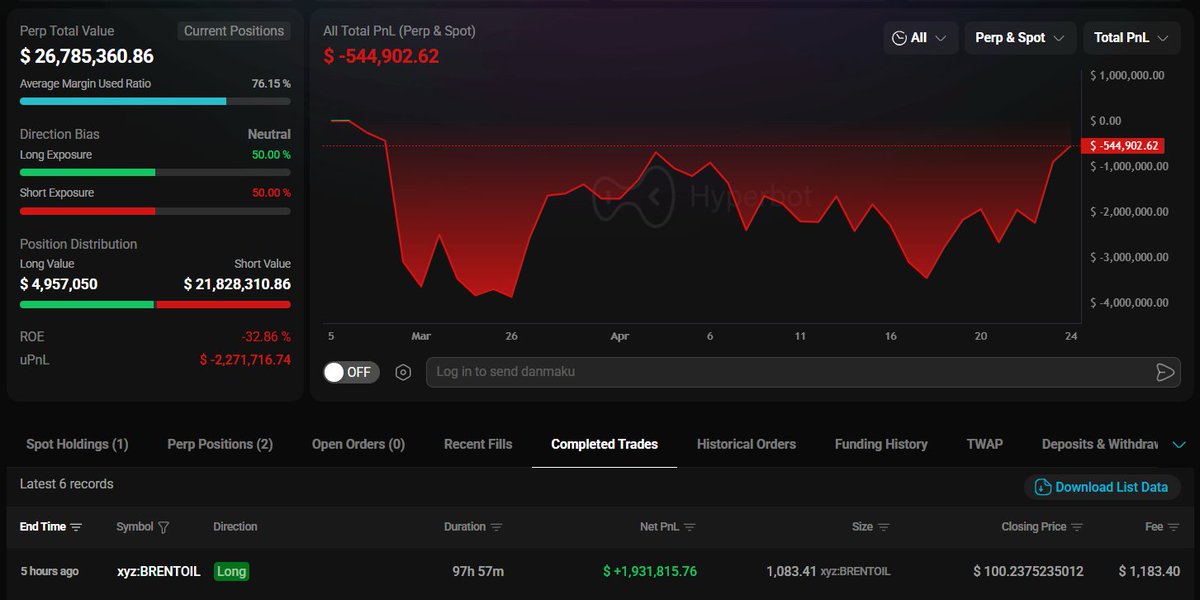Sort by Duration column icon

pos(496,527)
